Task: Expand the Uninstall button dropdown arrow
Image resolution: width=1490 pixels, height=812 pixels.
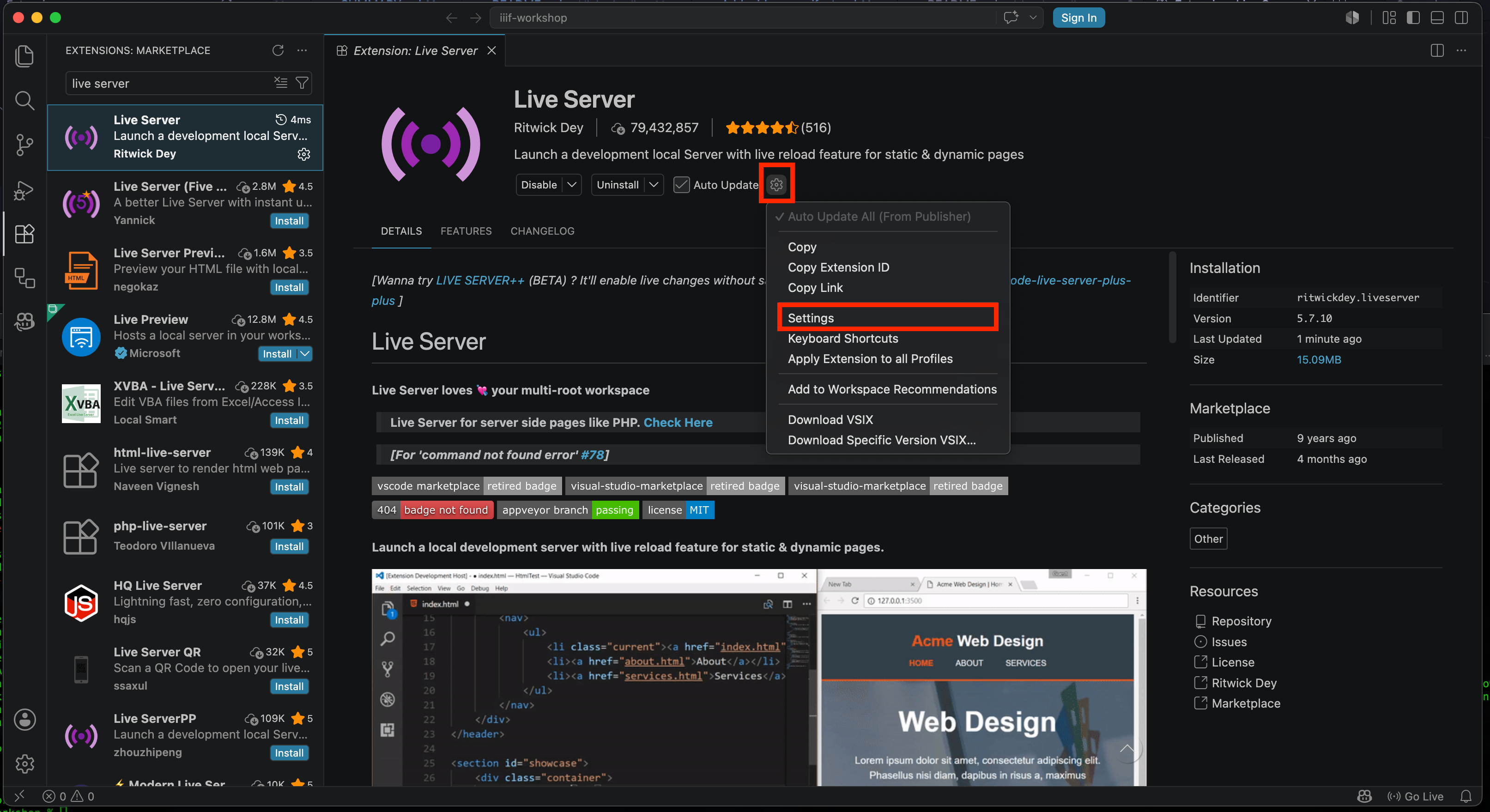Action: click(x=654, y=184)
